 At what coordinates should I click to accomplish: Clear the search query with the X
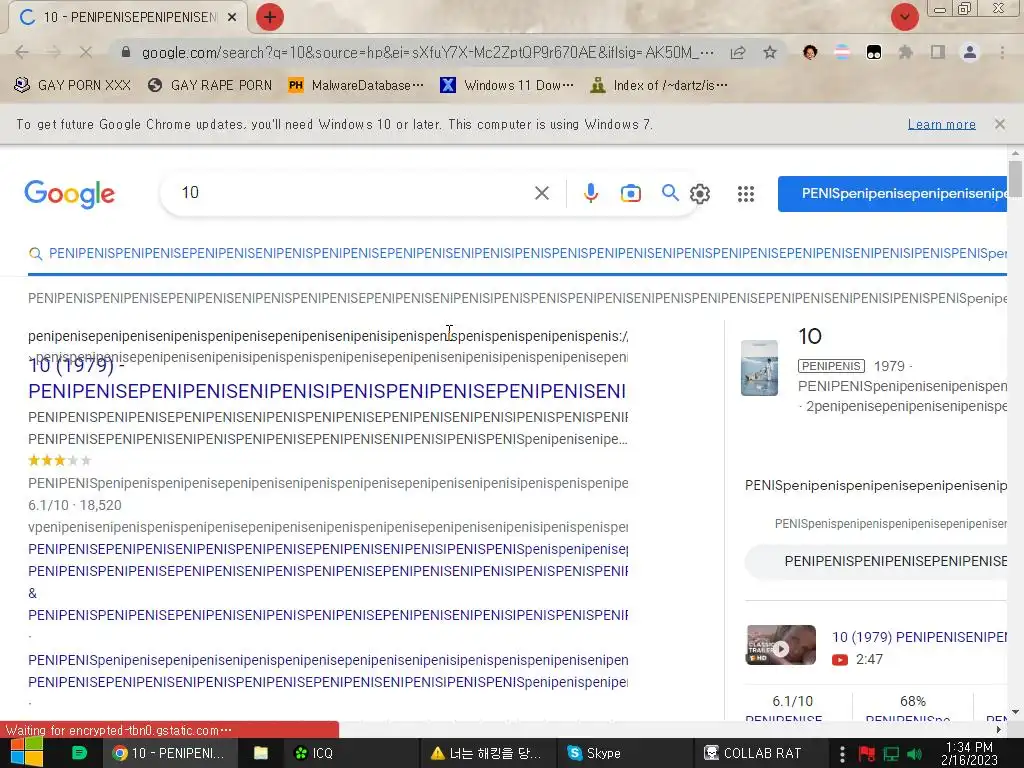541,193
